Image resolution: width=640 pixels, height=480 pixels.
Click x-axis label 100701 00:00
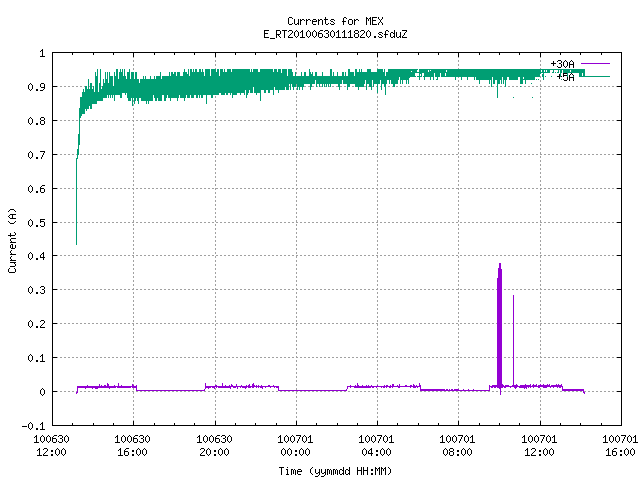tap(295, 446)
